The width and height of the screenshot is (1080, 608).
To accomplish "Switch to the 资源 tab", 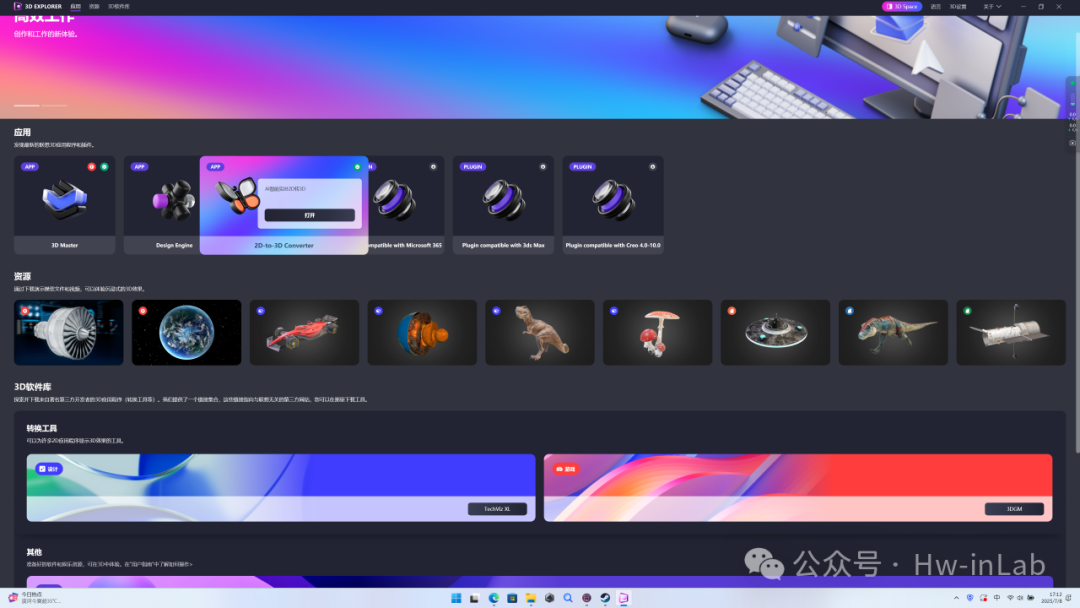I will pos(94,6).
